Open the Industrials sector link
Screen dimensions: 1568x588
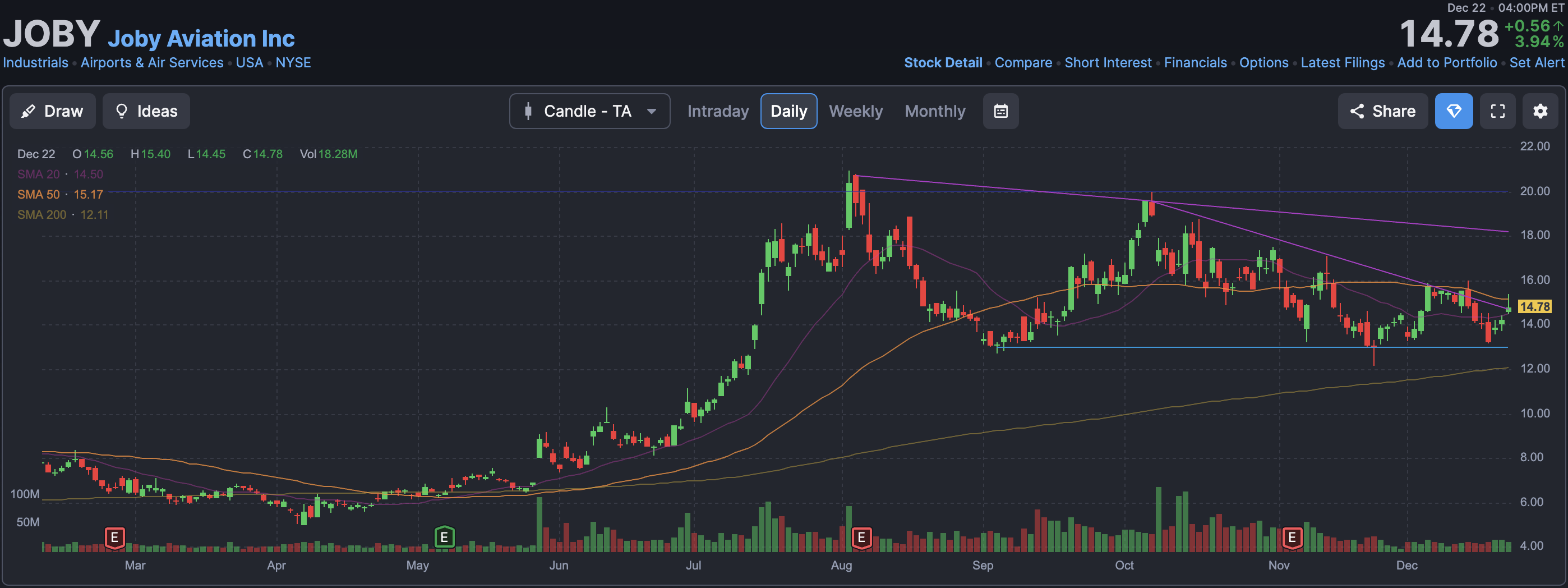click(35, 63)
